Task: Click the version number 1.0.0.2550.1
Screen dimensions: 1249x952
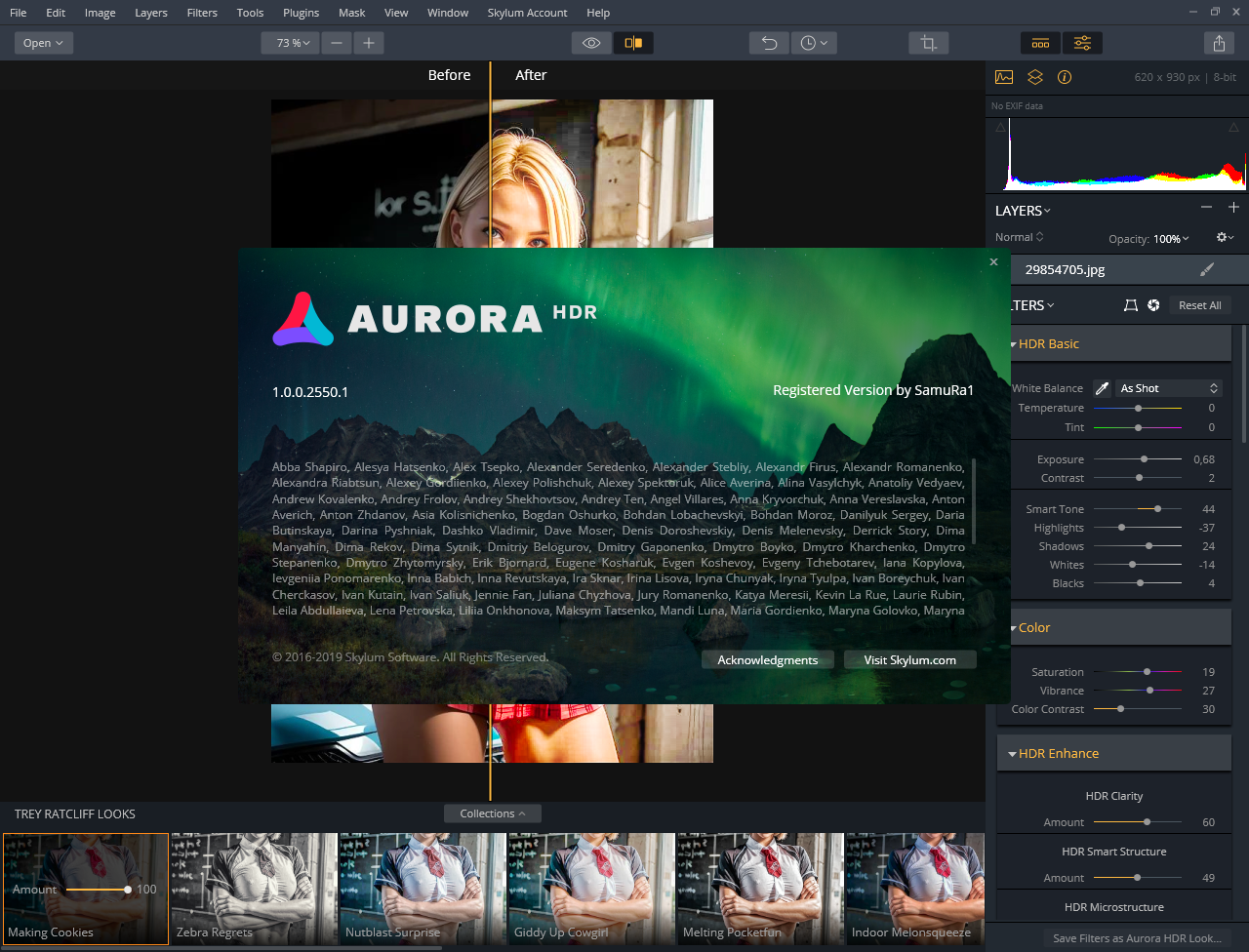Action: [x=310, y=392]
